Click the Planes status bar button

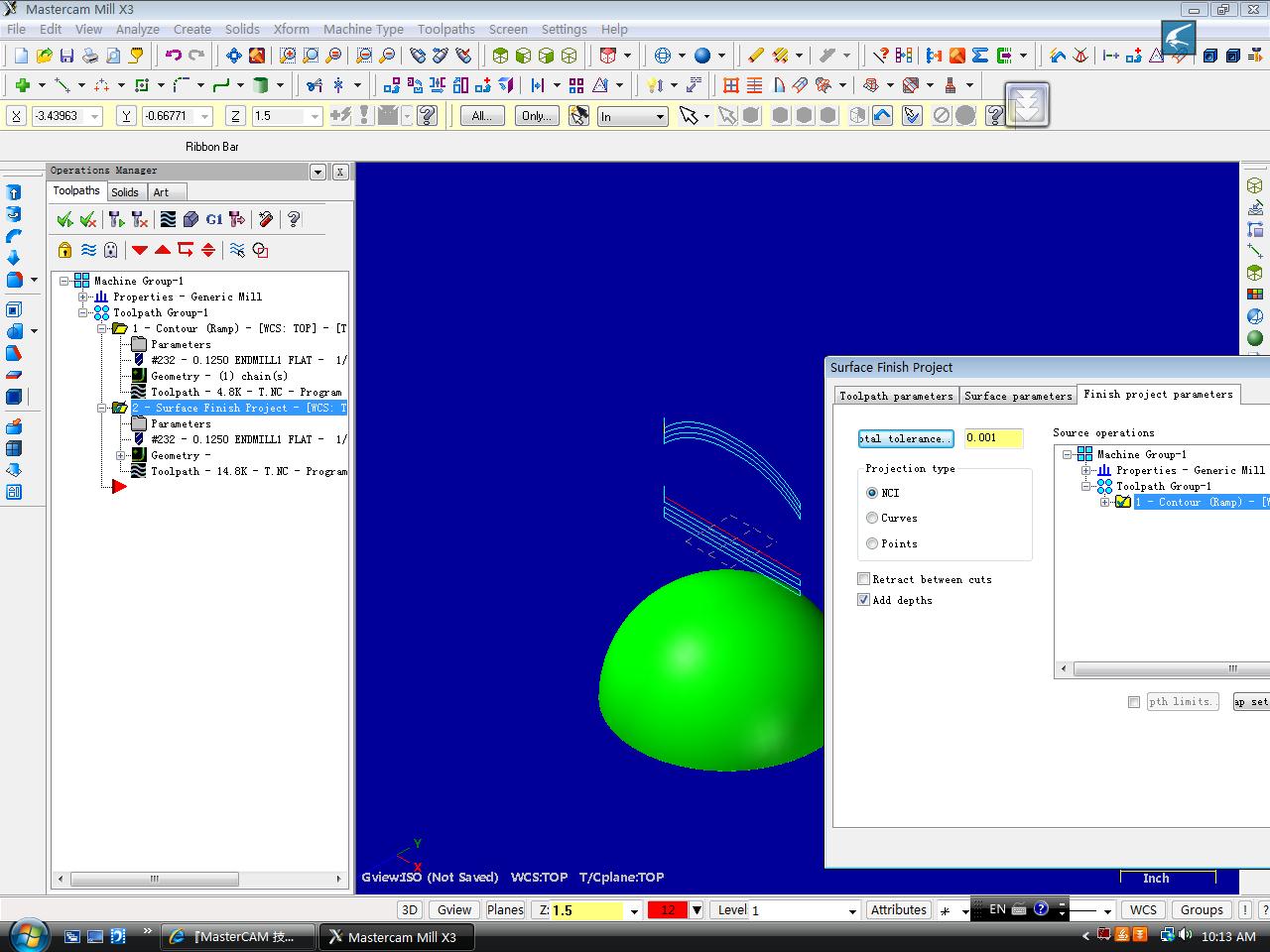[505, 910]
